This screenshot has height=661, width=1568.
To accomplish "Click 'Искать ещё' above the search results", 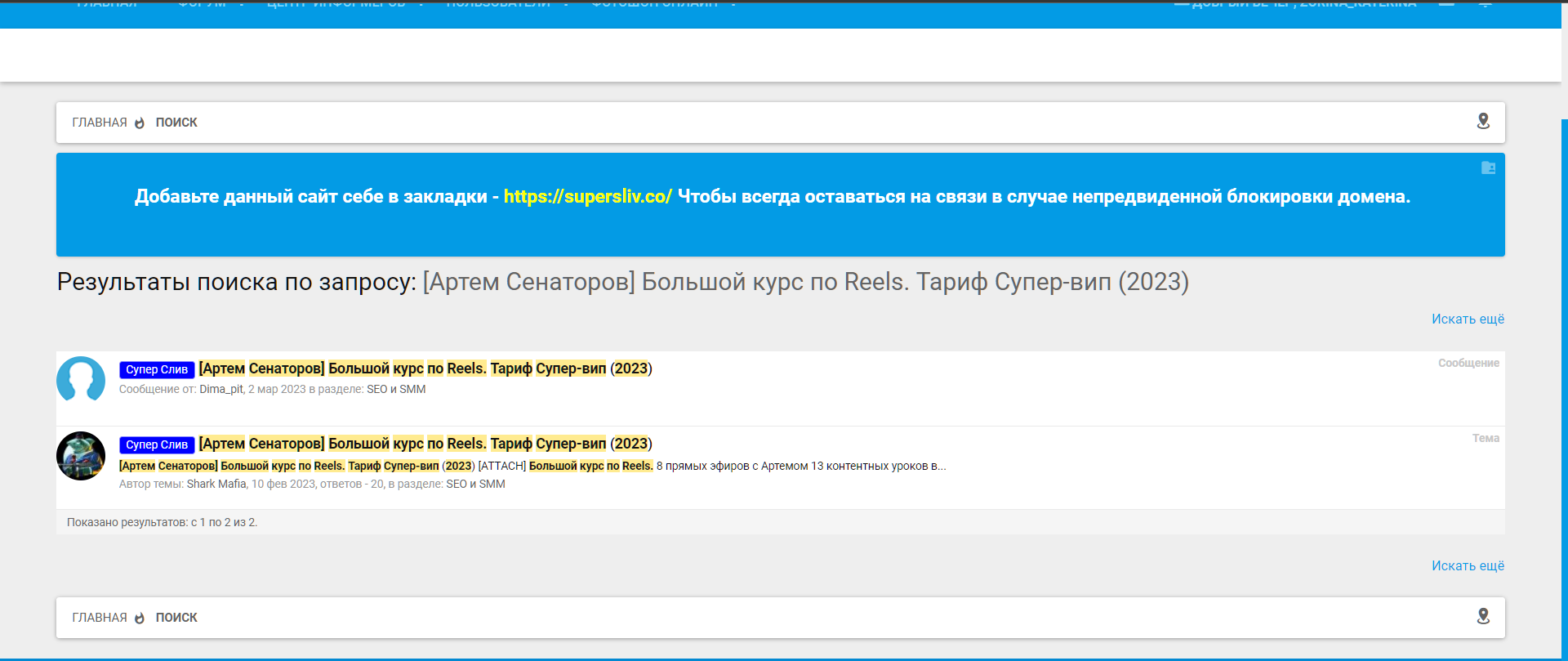I will tap(1468, 319).
